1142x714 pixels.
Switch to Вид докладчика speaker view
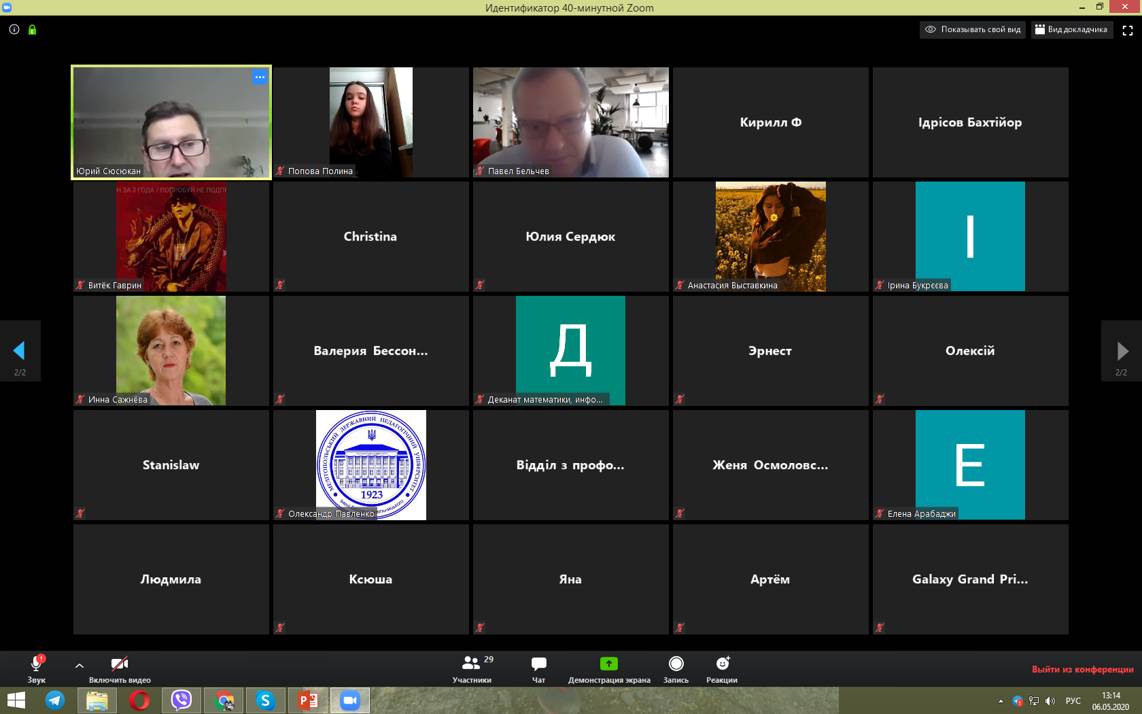pos(1071,30)
